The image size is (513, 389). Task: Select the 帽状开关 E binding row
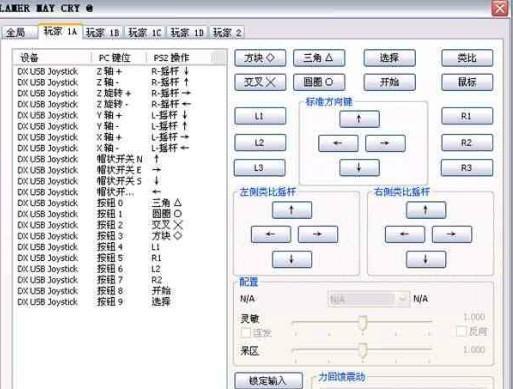click(x=119, y=170)
